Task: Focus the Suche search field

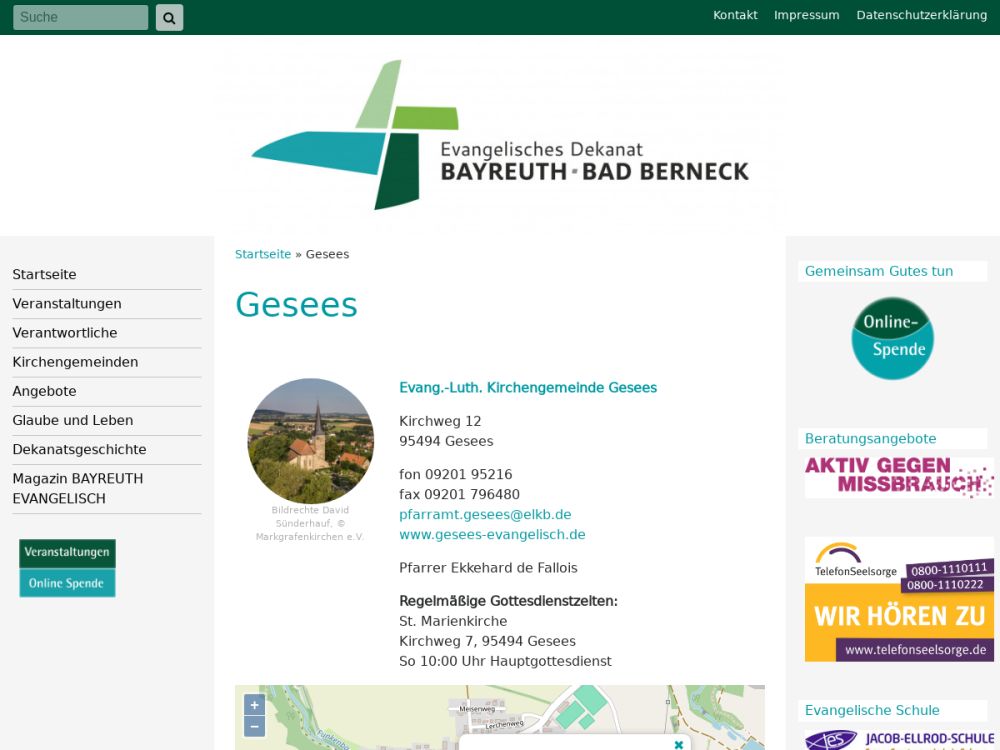Action: pos(80,17)
